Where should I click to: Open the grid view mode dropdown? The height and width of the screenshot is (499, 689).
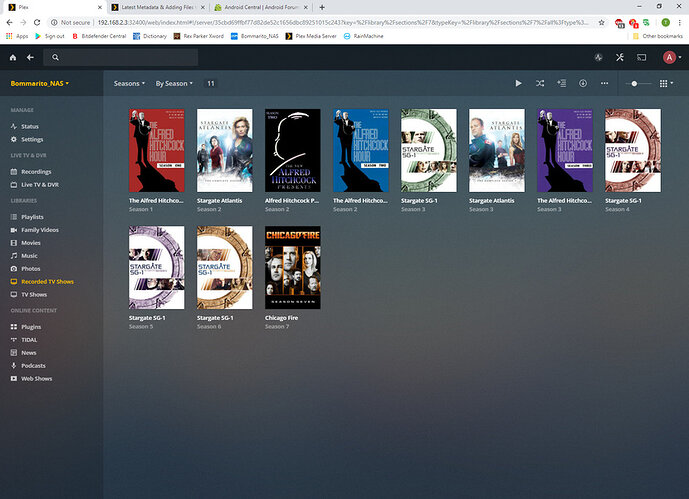coord(667,83)
